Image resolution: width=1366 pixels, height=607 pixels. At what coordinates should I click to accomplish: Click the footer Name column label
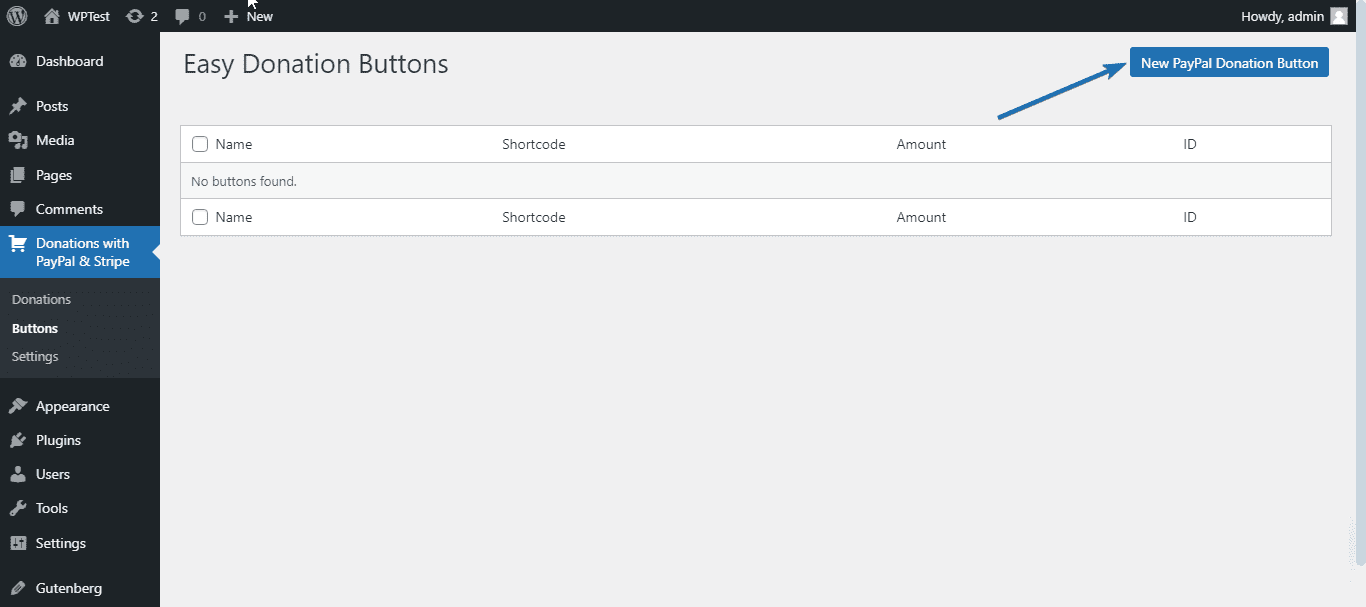click(x=234, y=217)
